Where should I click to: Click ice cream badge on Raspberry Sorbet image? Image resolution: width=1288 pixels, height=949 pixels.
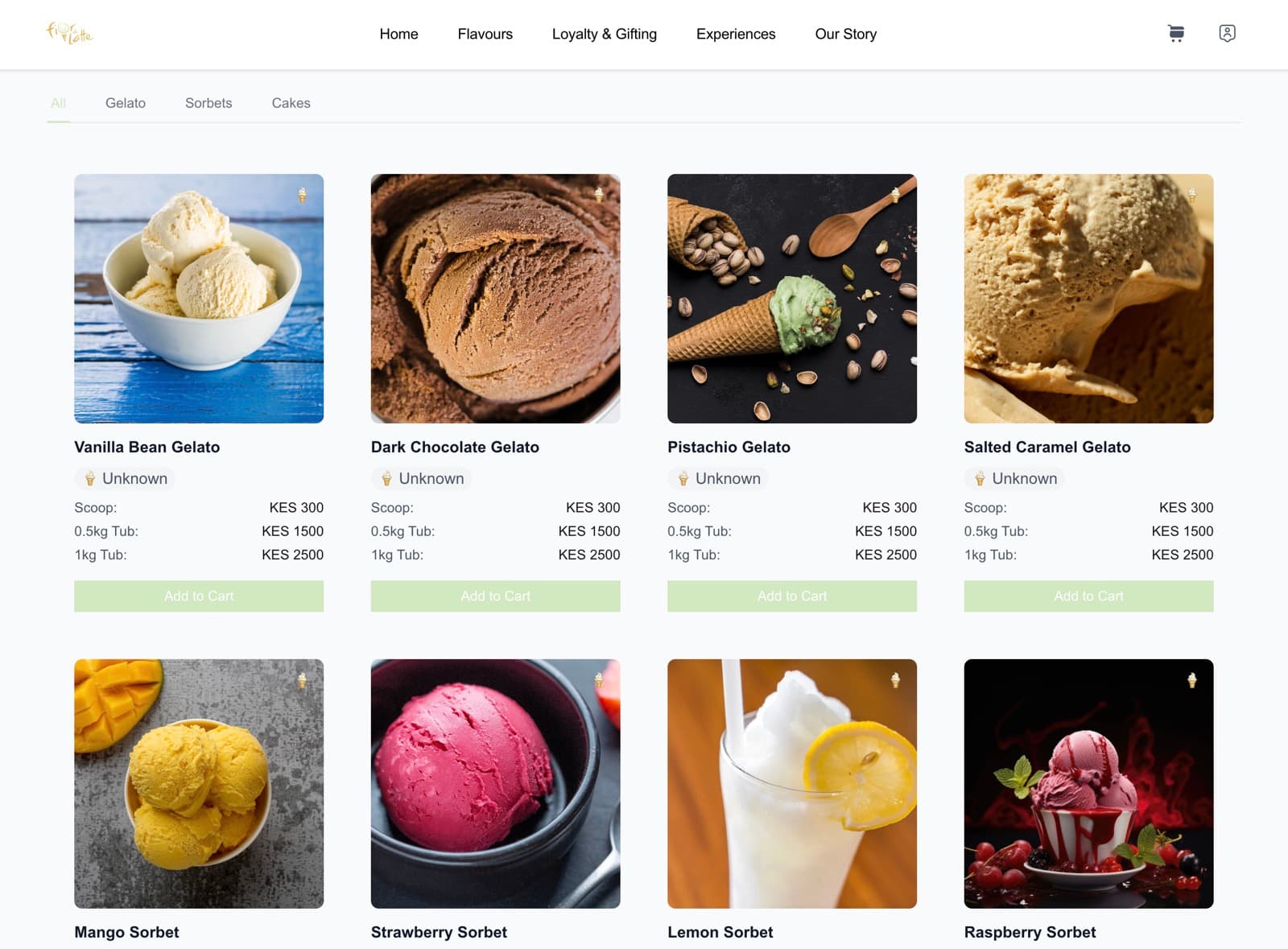tap(1191, 680)
